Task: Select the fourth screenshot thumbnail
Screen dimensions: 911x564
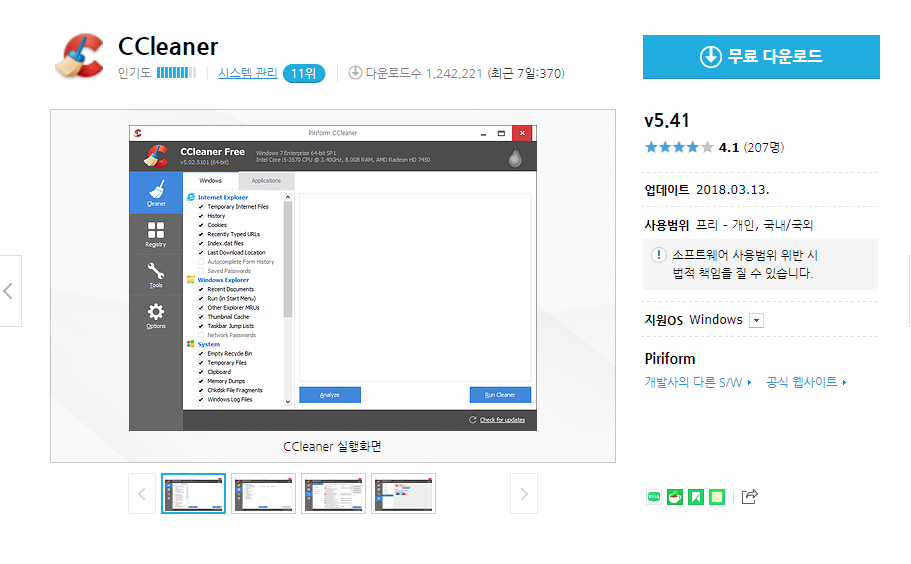Action: point(403,494)
